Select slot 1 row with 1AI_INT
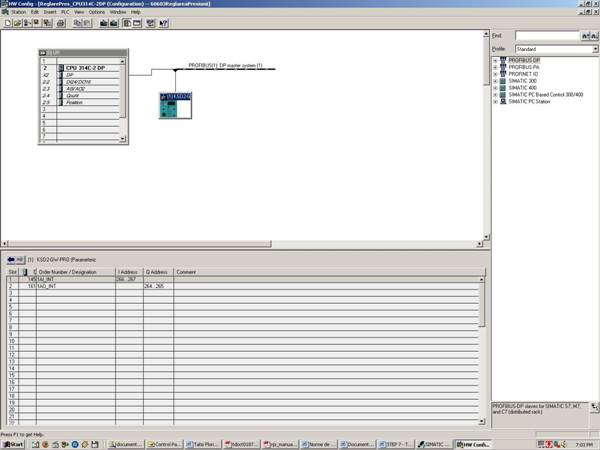 click(x=243, y=279)
